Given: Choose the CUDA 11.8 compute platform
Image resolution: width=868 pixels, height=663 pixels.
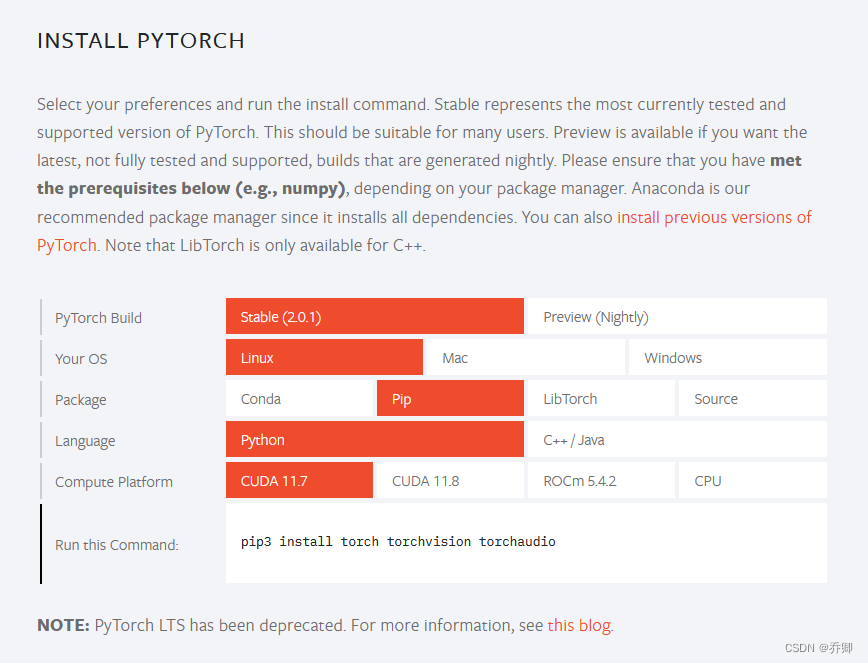Looking at the screenshot, I should tap(450, 480).
